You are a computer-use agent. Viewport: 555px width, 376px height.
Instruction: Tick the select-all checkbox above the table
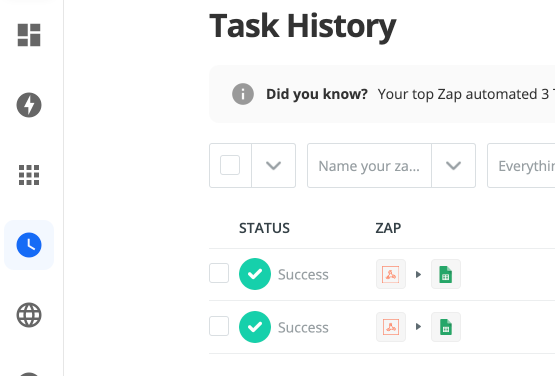(230, 165)
